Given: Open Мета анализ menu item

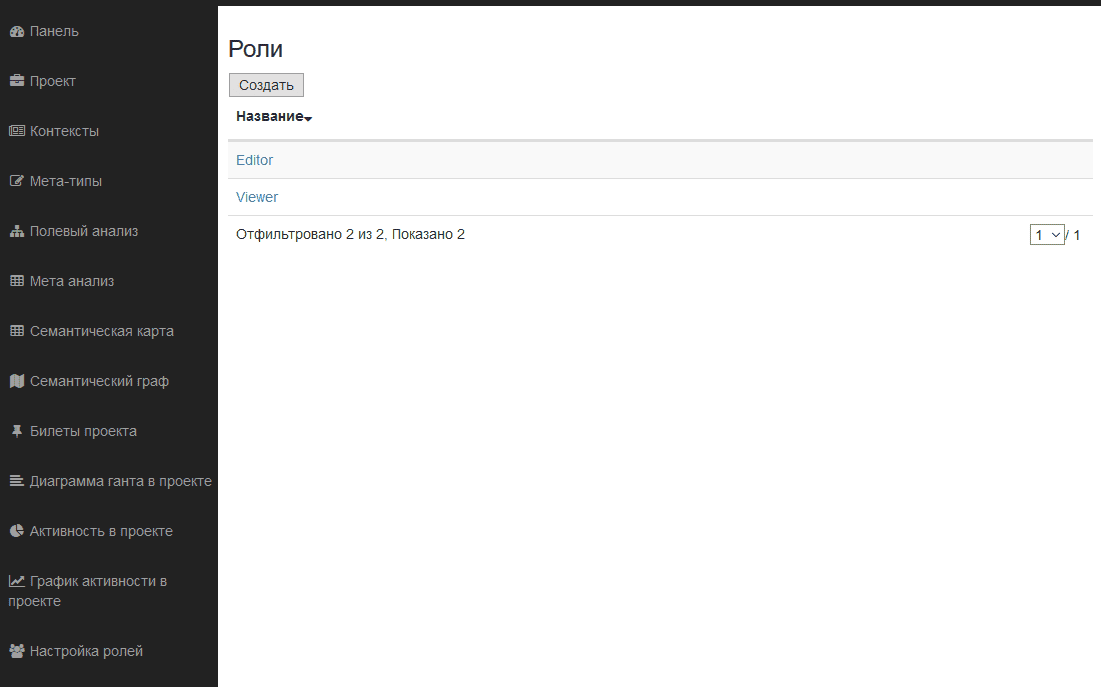Looking at the screenshot, I should (72, 282).
